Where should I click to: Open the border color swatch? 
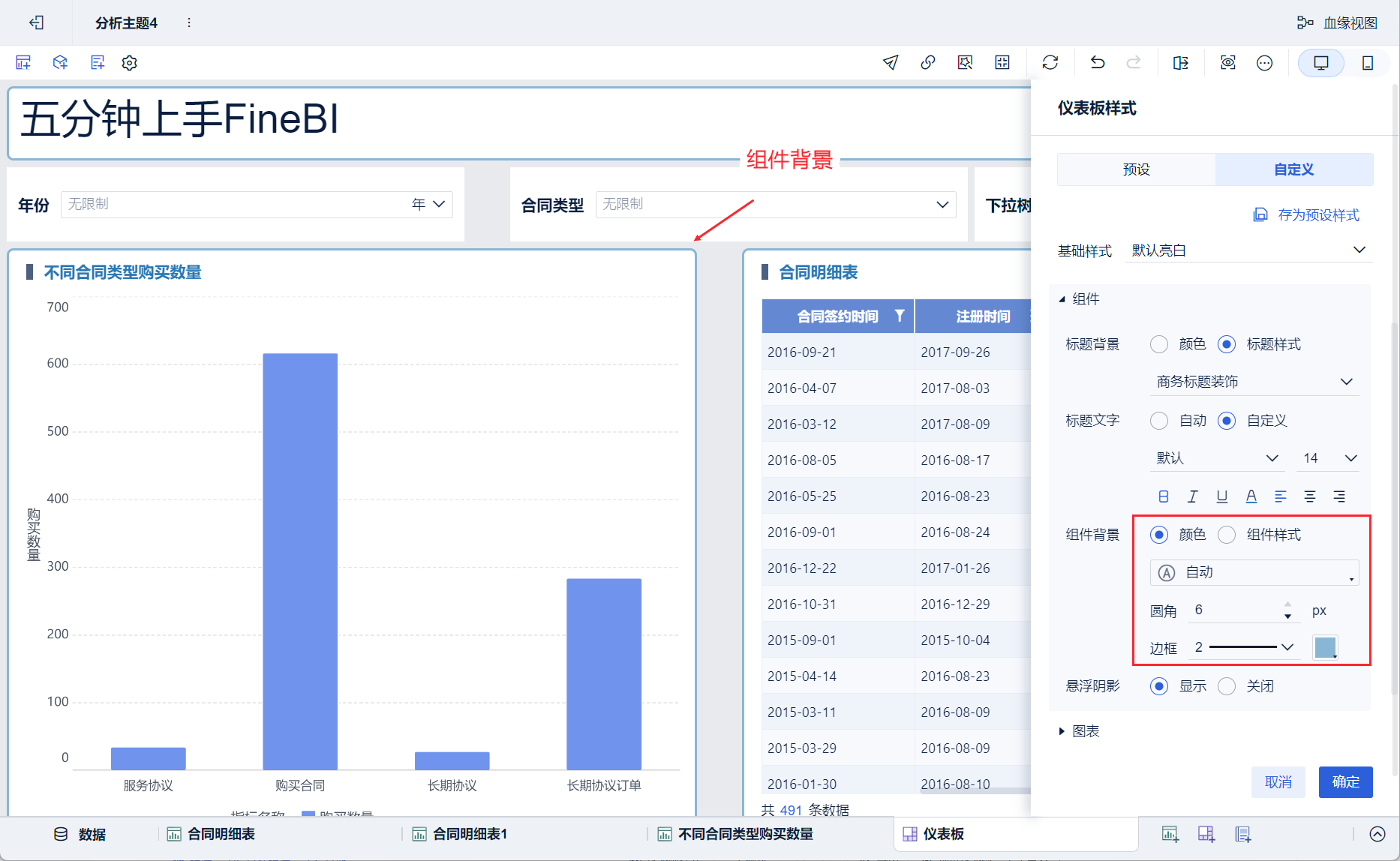[1326, 647]
